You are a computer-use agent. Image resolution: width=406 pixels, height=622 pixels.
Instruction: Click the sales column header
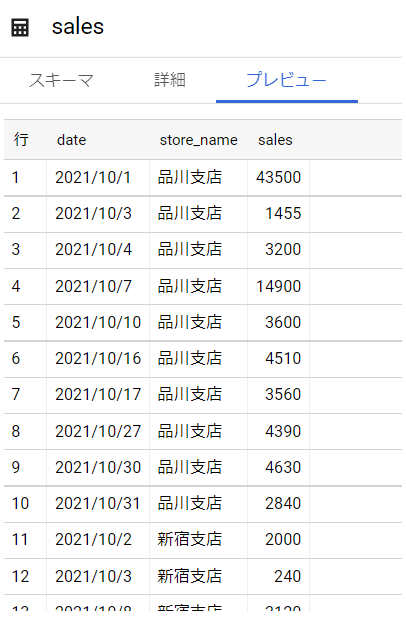pyautogui.click(x=275, y=140)
